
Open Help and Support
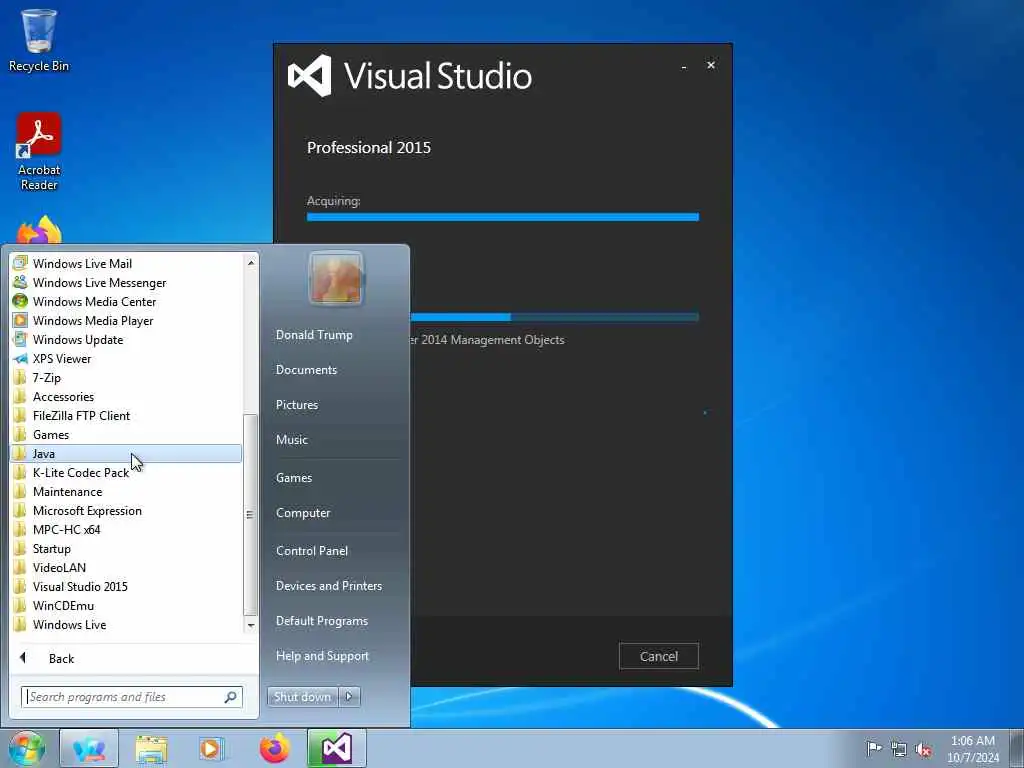(x=323, y=656)
